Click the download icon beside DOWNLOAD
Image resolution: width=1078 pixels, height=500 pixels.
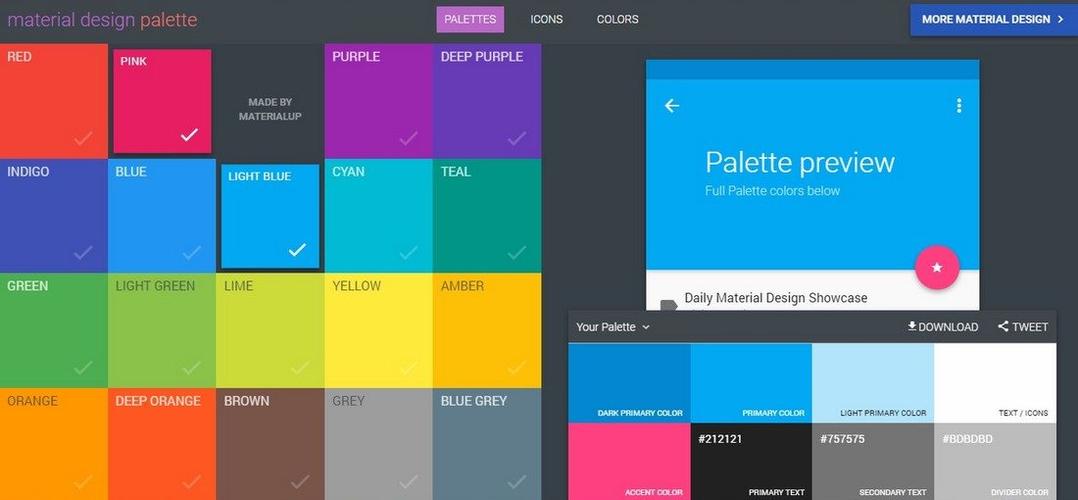click(912, 326)
